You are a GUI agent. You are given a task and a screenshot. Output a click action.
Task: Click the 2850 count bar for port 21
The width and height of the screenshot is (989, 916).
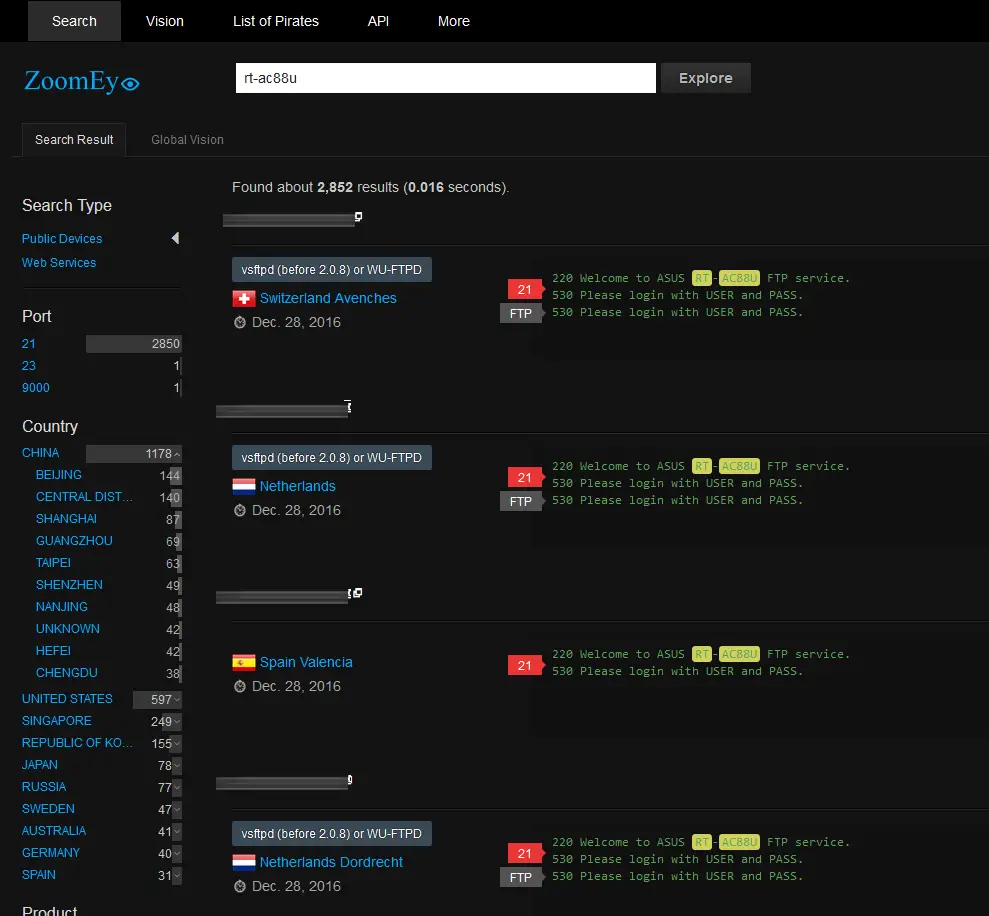pyautogui.click(x=134, y=344)
